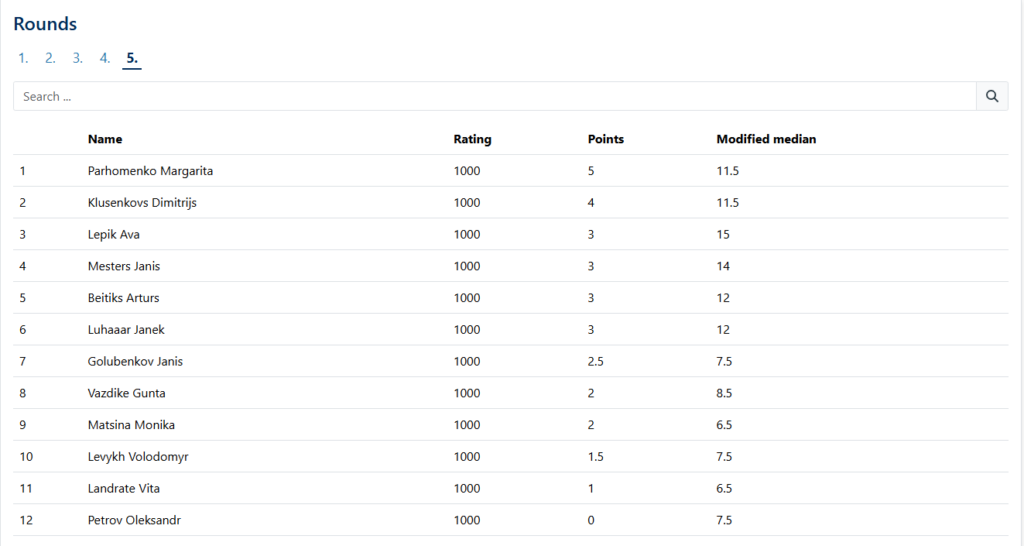Click the Name column header

pyautogui.click(x=105, y=139)
